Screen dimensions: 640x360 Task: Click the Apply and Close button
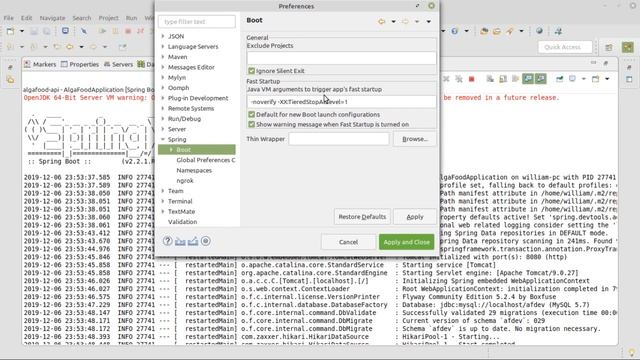407,242
